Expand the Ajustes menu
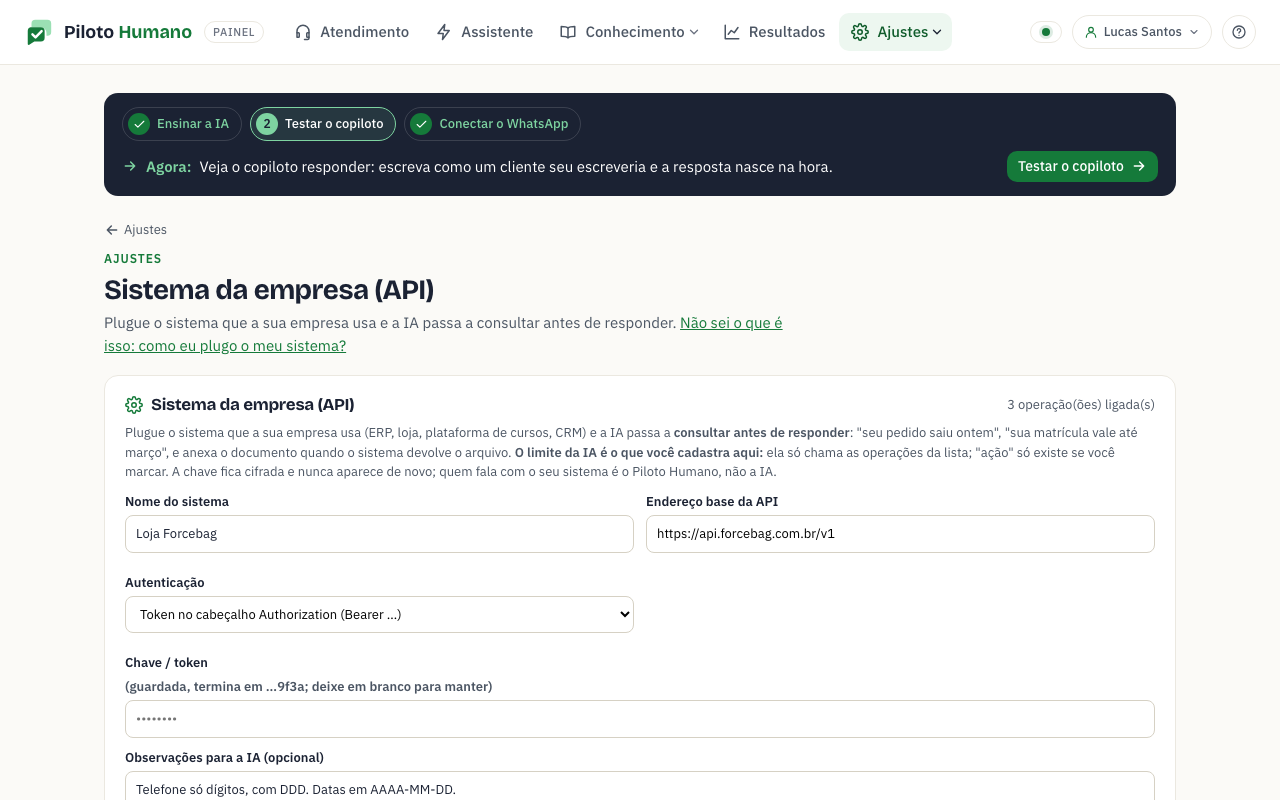This screenshot has height=800, width=1280. (x=896, y=32)
